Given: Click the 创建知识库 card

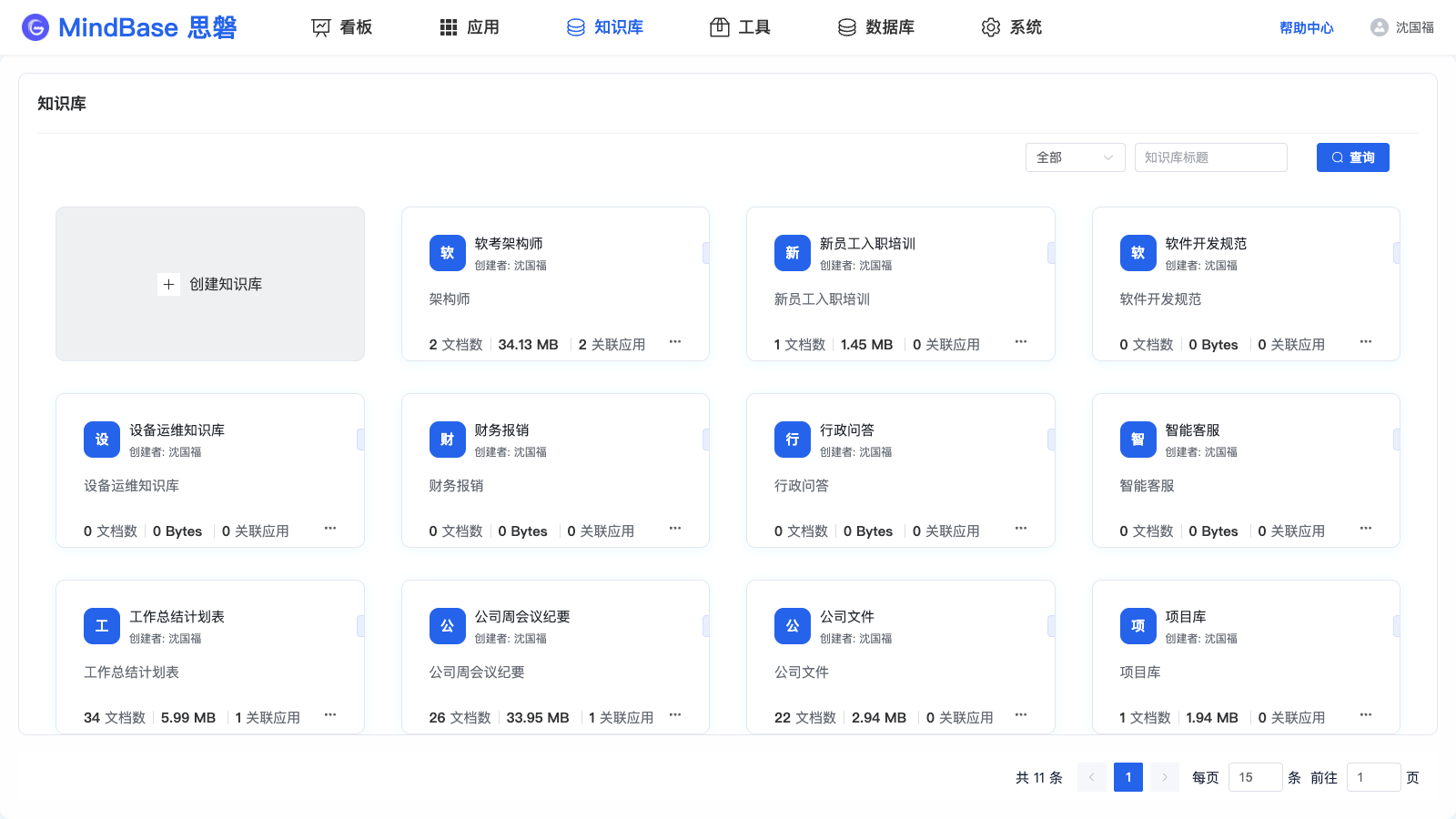Looking at the screenshot, I should click(x=210, y=284).
